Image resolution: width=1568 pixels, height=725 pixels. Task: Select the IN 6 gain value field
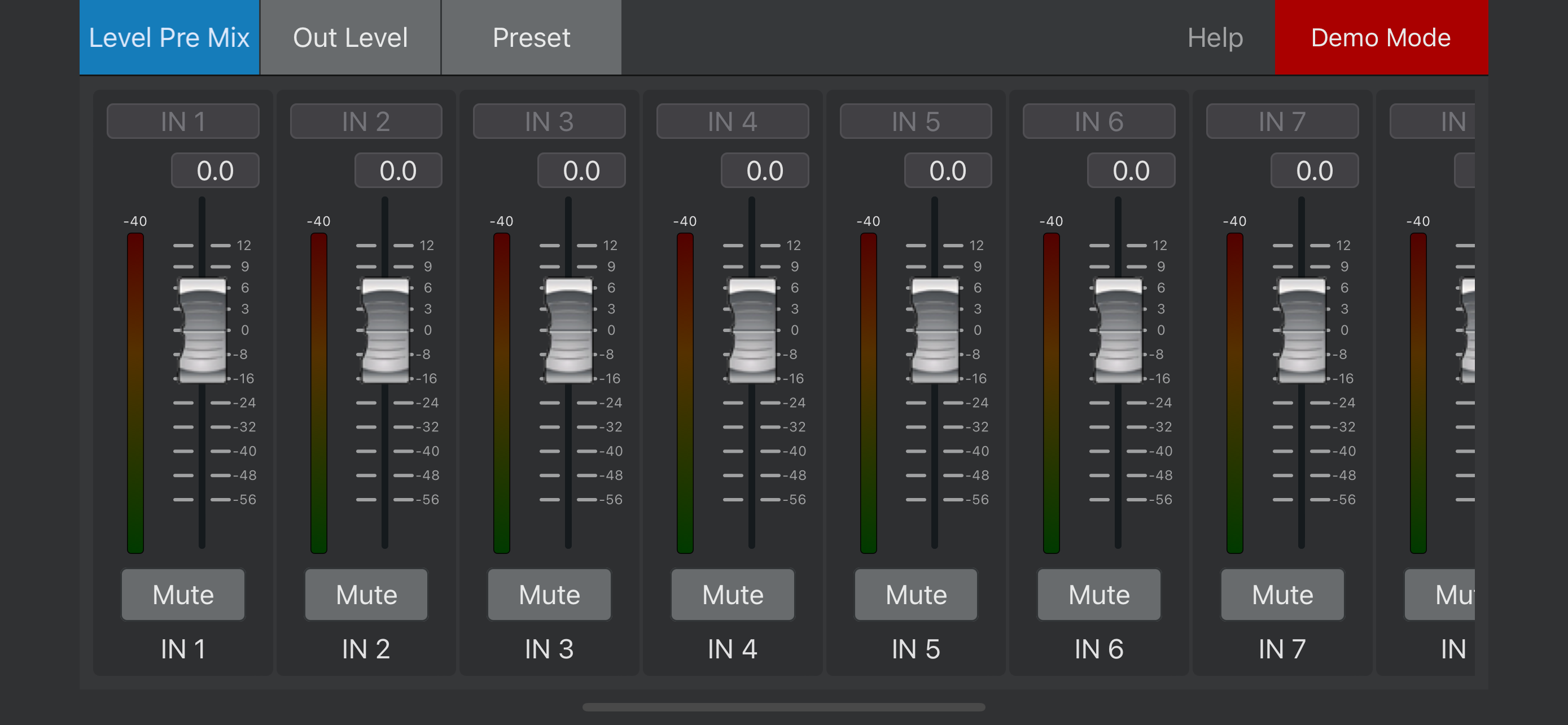click(x=1131, y=171)
